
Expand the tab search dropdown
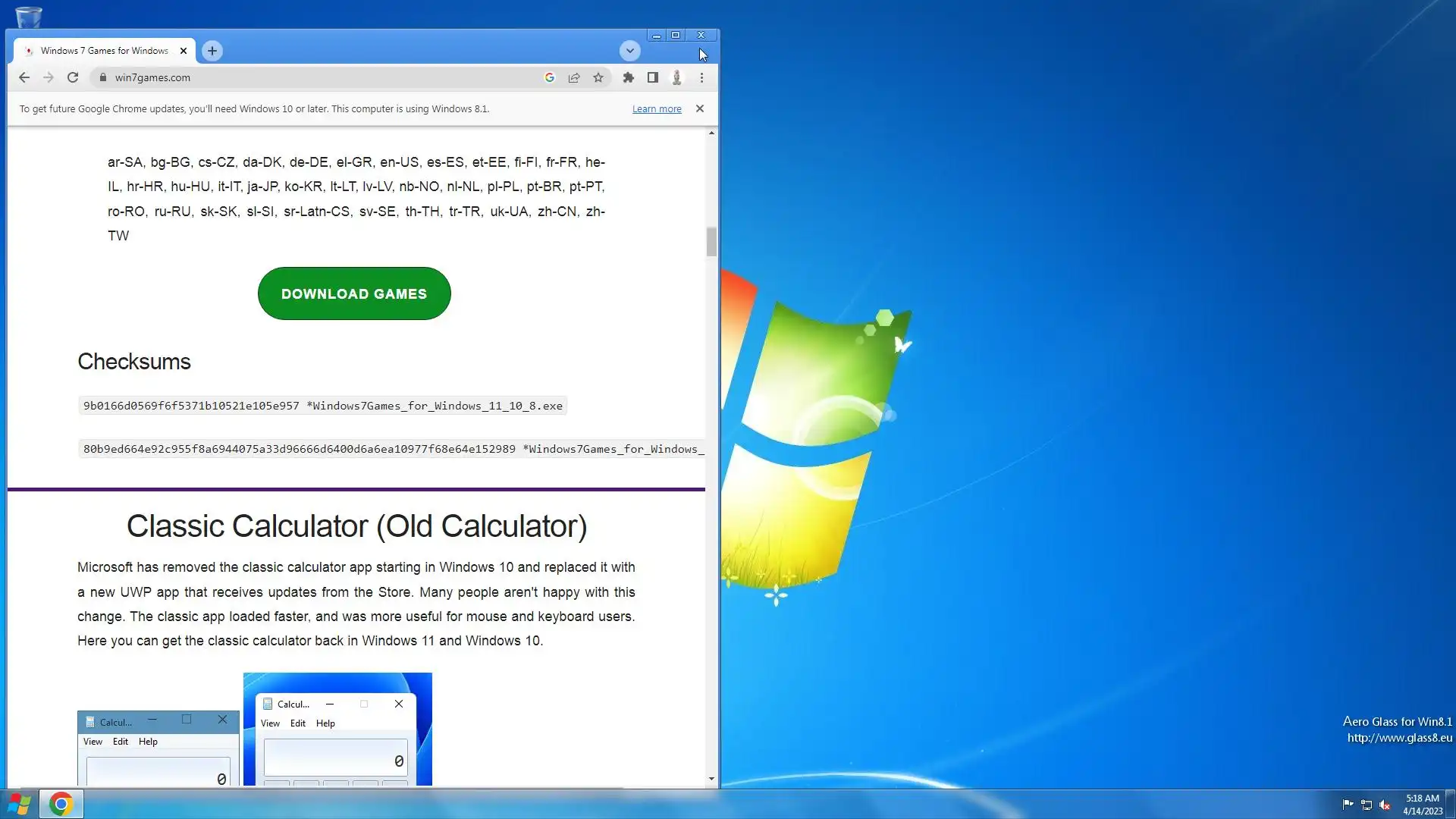(x=629, y=51)
